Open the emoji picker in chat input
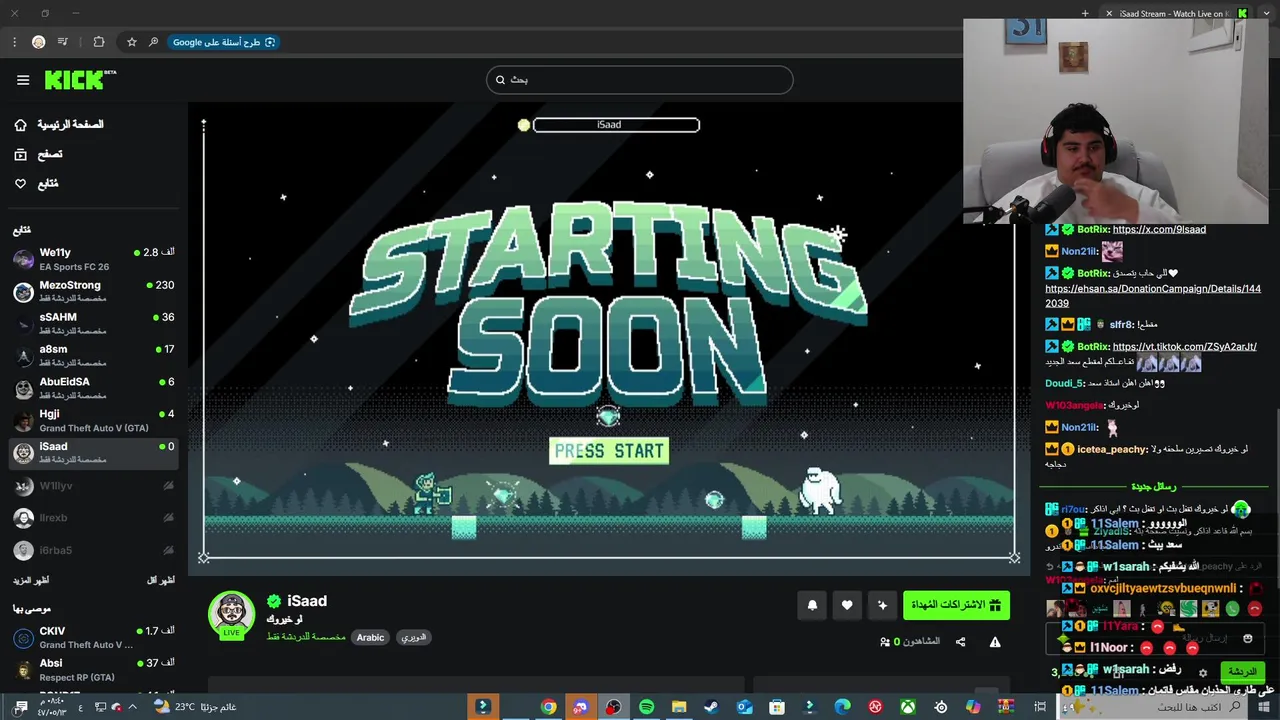Viewport: 1280px width, 720px height. [1247, 637]
